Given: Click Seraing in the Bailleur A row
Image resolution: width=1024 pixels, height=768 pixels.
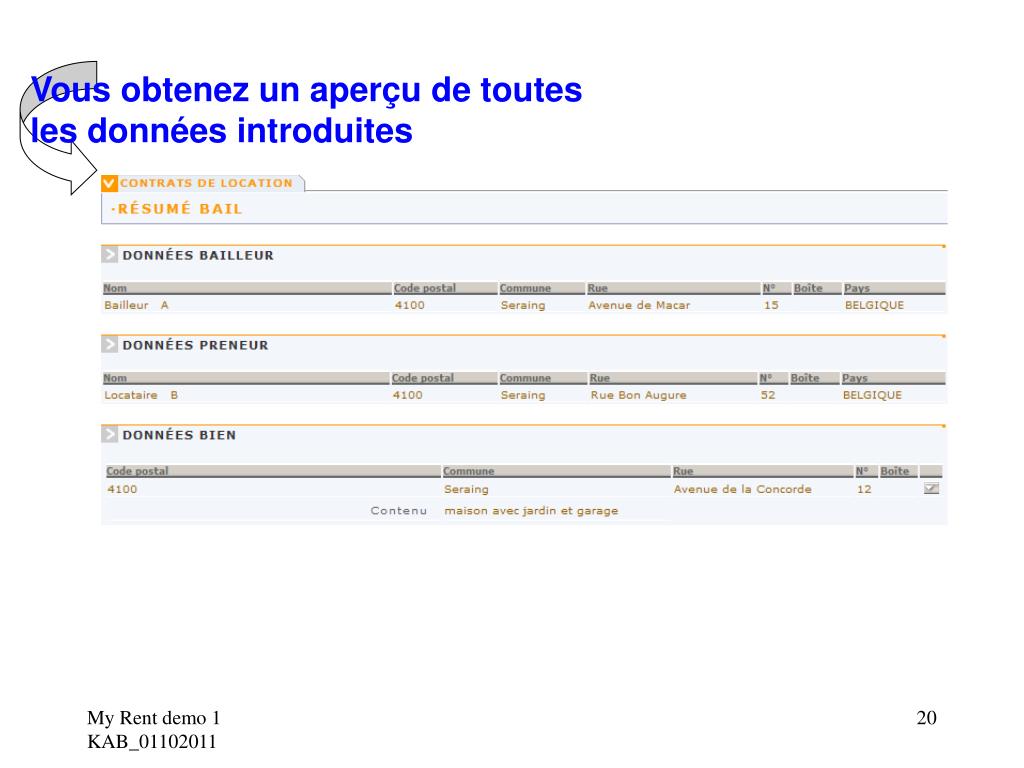Looking at the screenshot, I should tap(522, 306).
